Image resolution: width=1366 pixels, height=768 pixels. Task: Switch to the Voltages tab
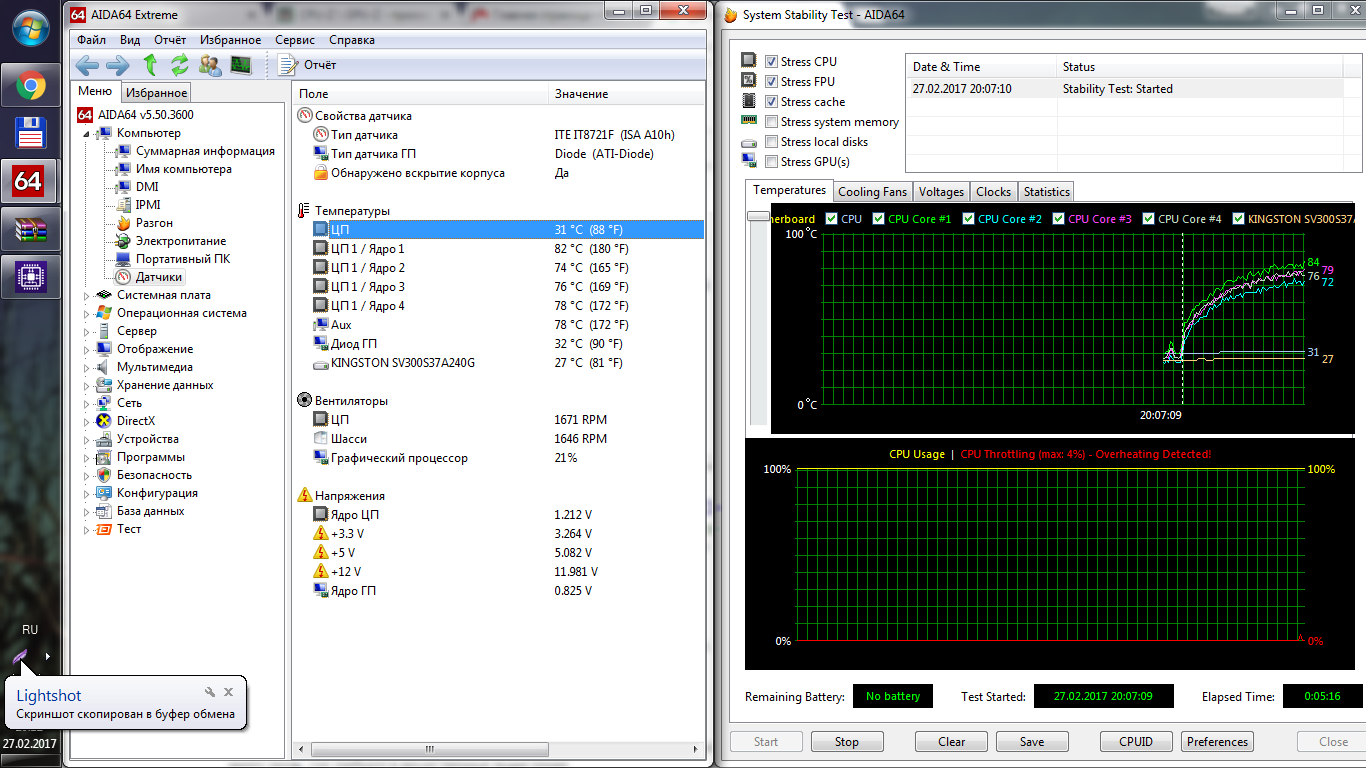pos(941,192)
